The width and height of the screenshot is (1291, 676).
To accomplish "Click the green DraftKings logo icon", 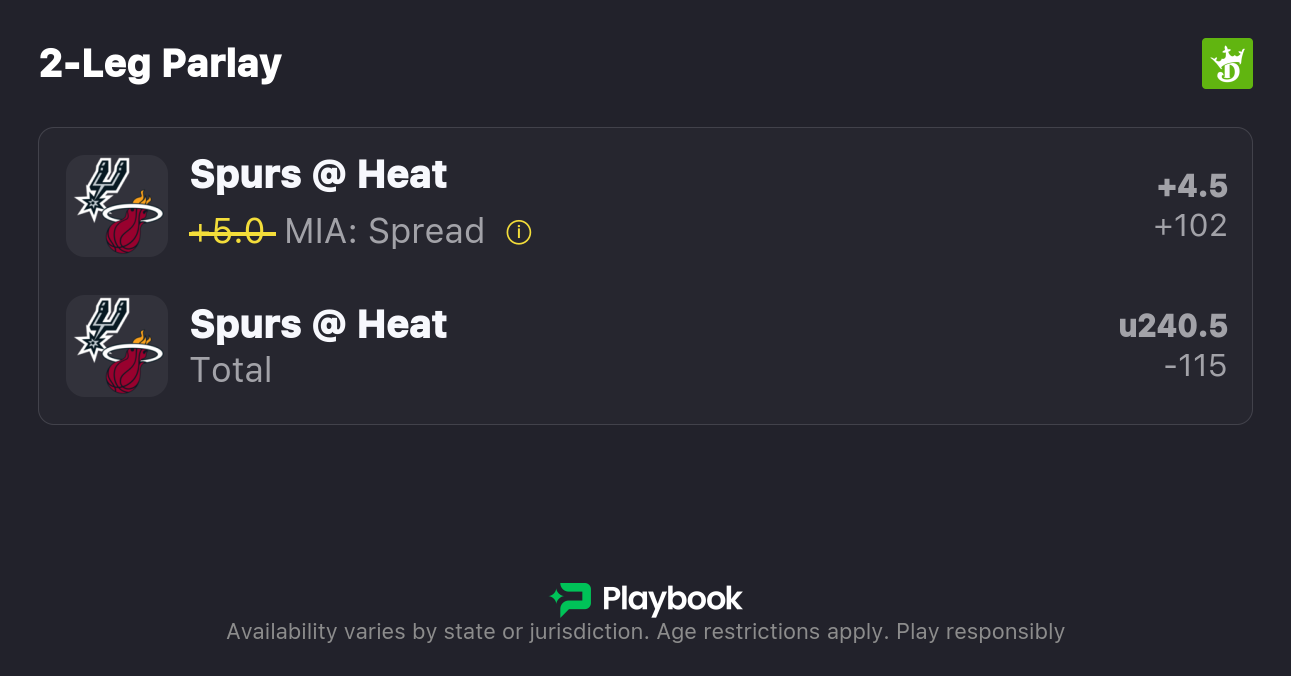I will tap(1226, 64).
